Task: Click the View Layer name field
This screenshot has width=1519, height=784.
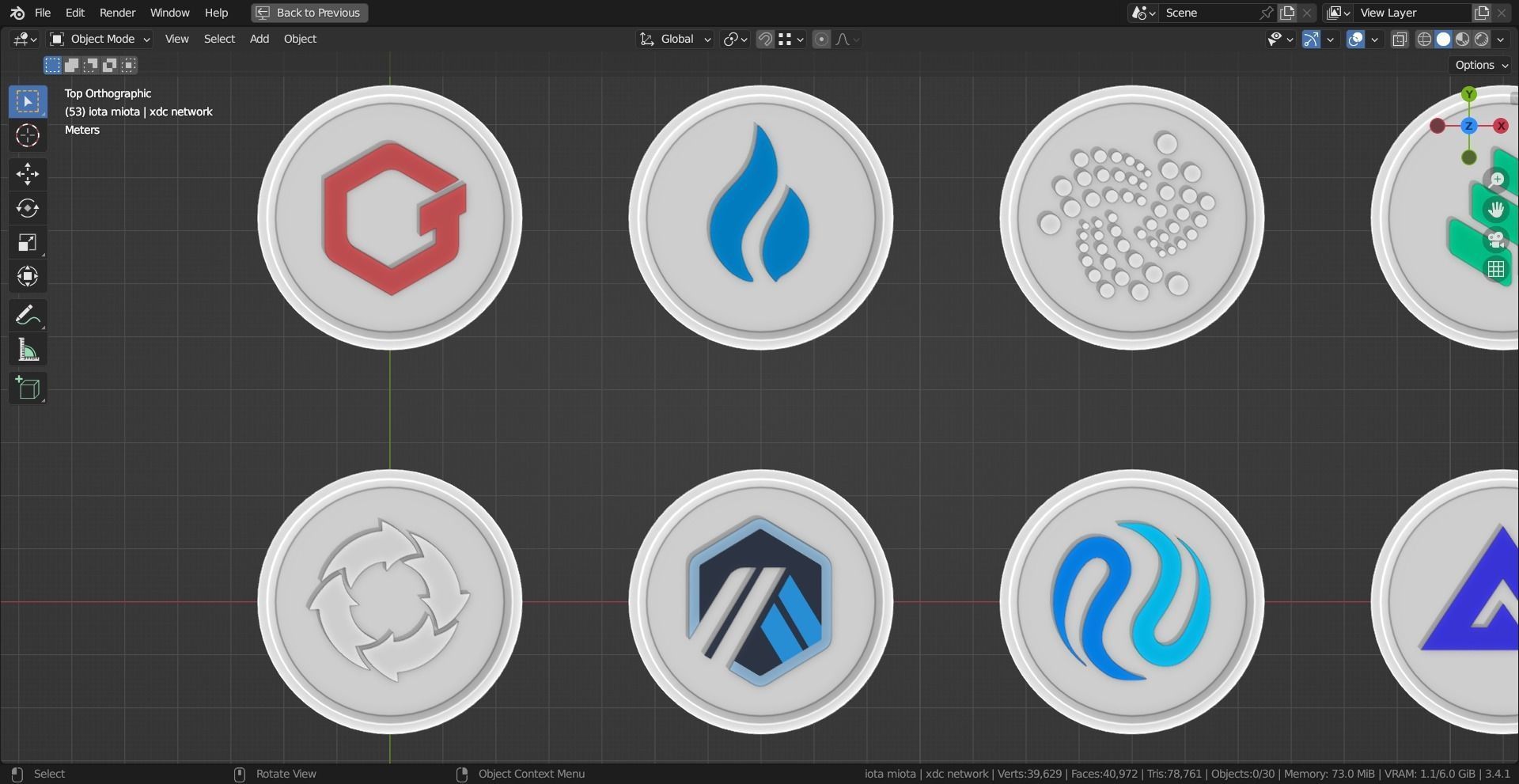Action: pos(1413,13)
